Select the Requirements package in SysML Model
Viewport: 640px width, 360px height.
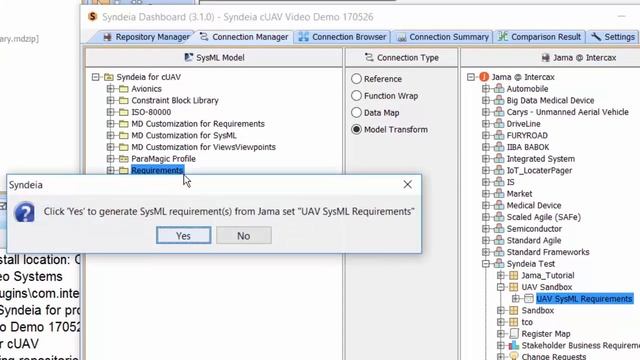[157, 170]
